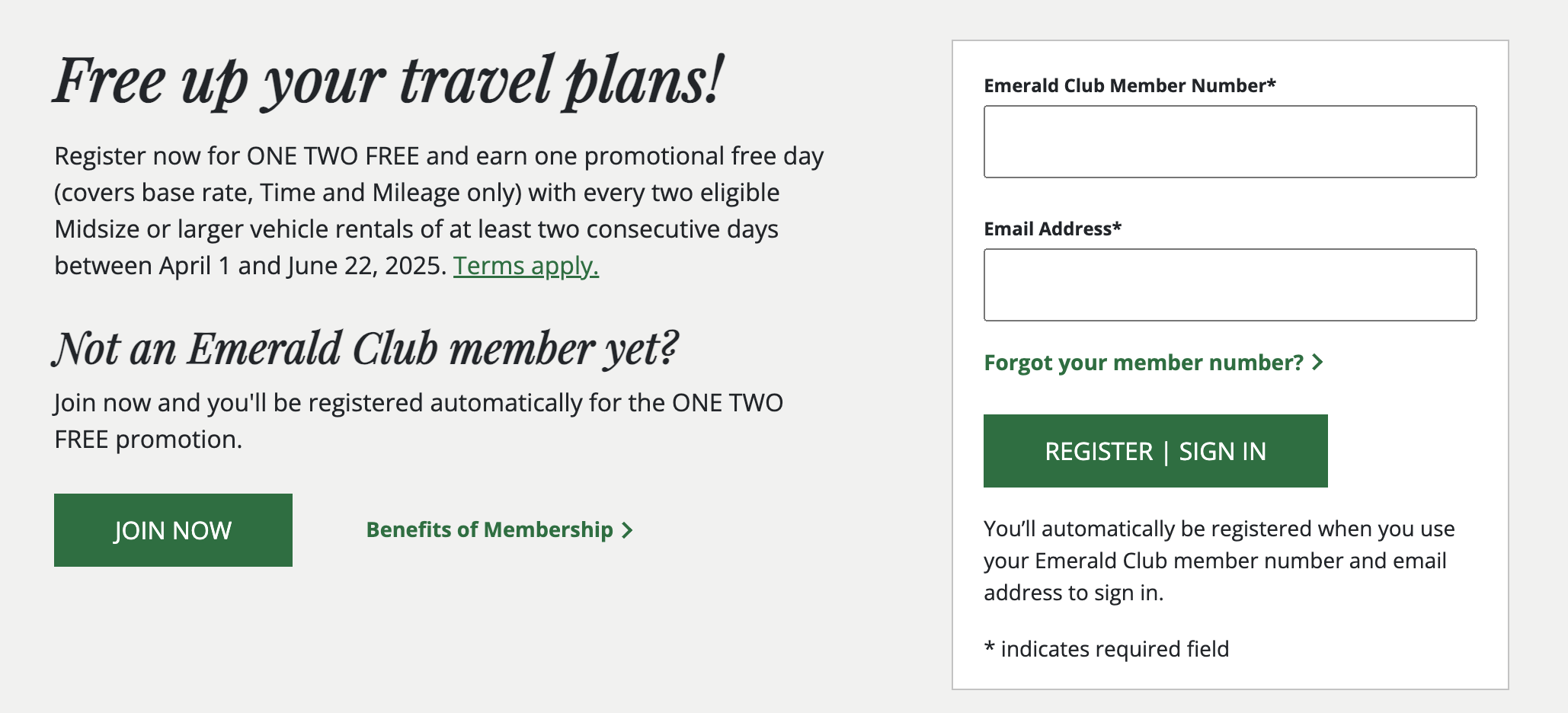Focus the Email Address text box
This screenshot has width=1568, height=713.
1230,285
